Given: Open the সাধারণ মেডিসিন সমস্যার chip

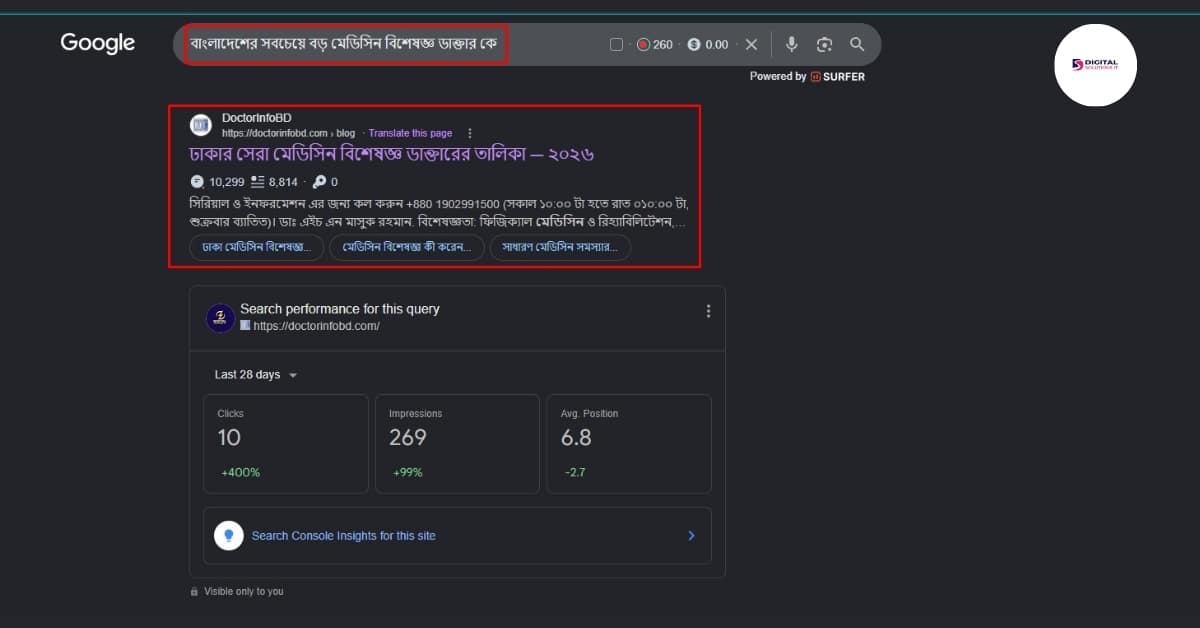Looking at the screenshot, I should [x=560, y=247].
